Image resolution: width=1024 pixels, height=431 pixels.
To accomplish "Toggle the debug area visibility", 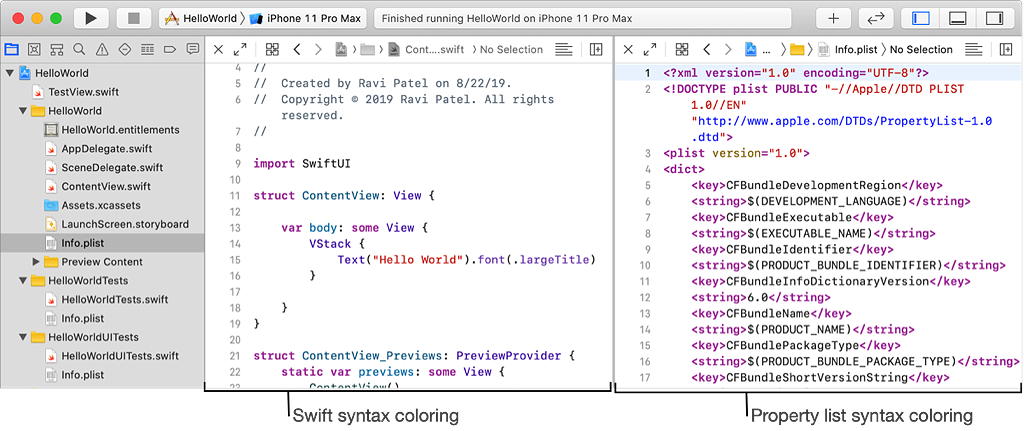I will tap(957, 18).
